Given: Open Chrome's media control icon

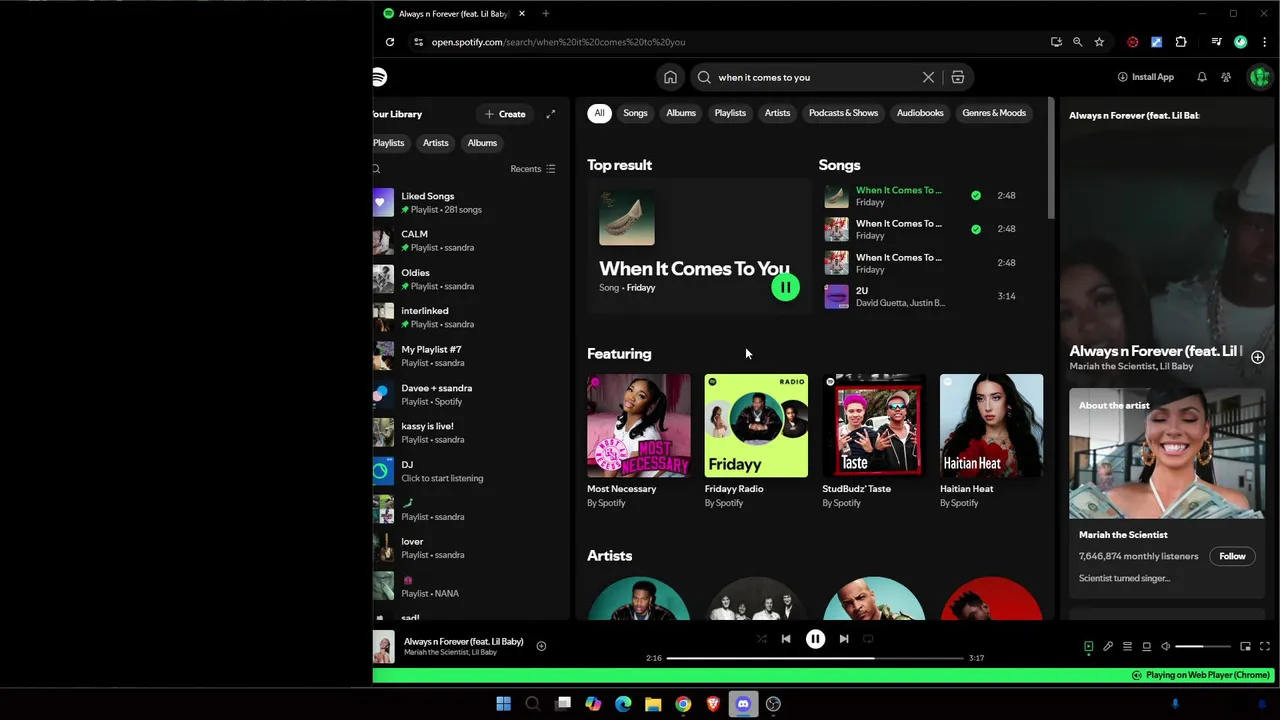Looking at the screenshot, I should coord(1216,42).
